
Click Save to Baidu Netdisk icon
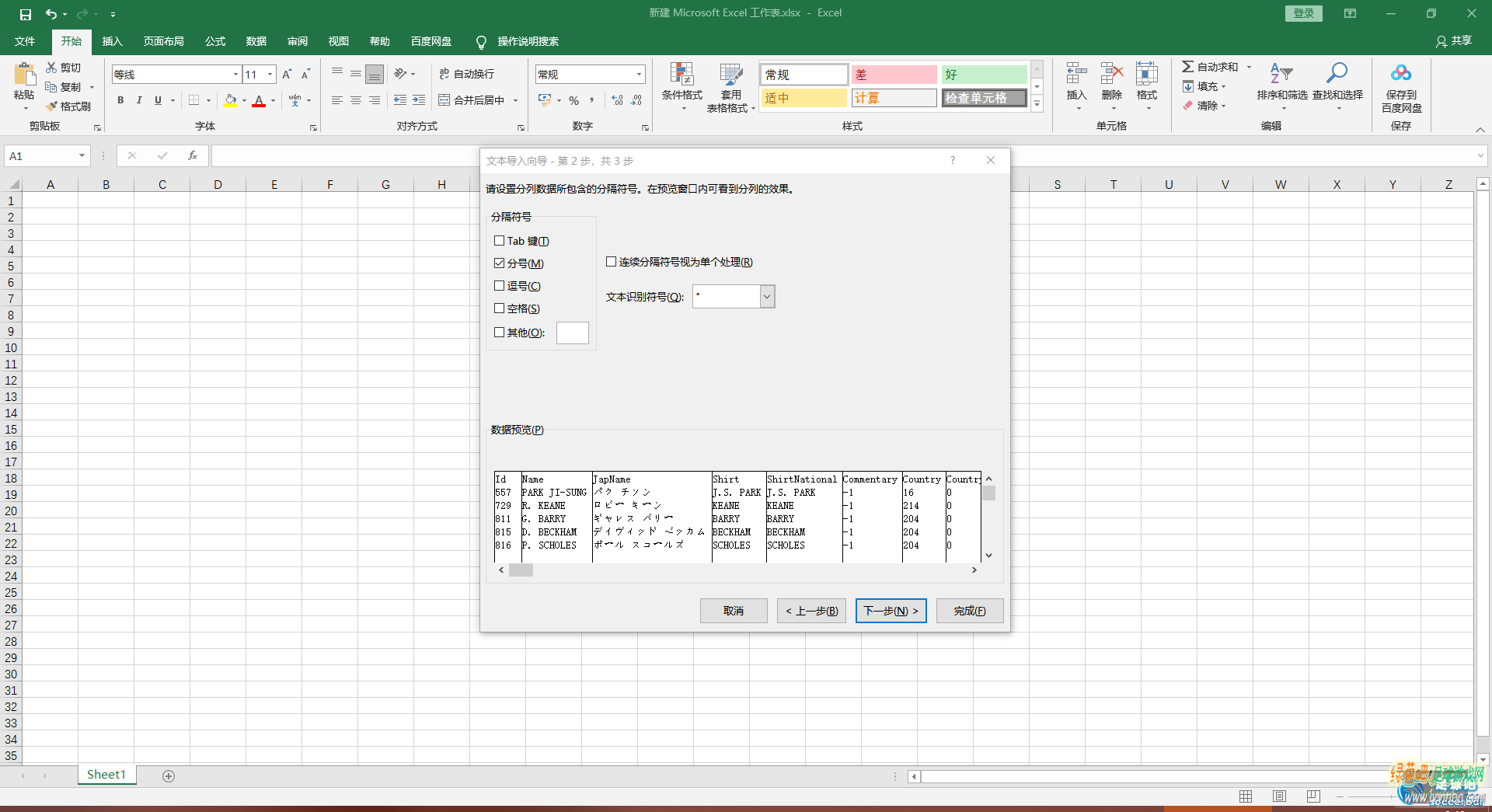click(x=1401, y=74)
